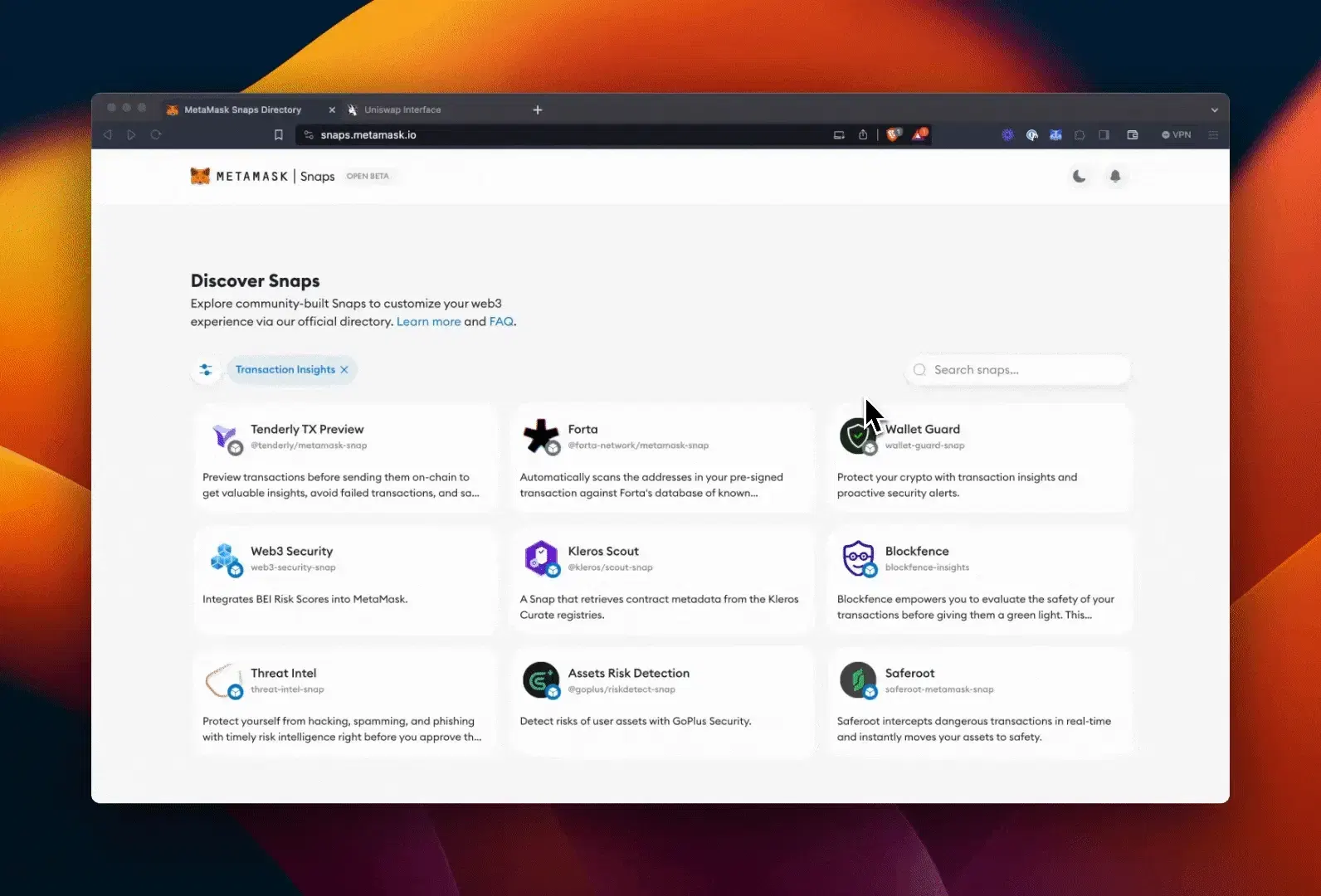This screenshot has height=896, width=1321.
Task: Remove the Transaction Insights filter chip
Action: 344,370
